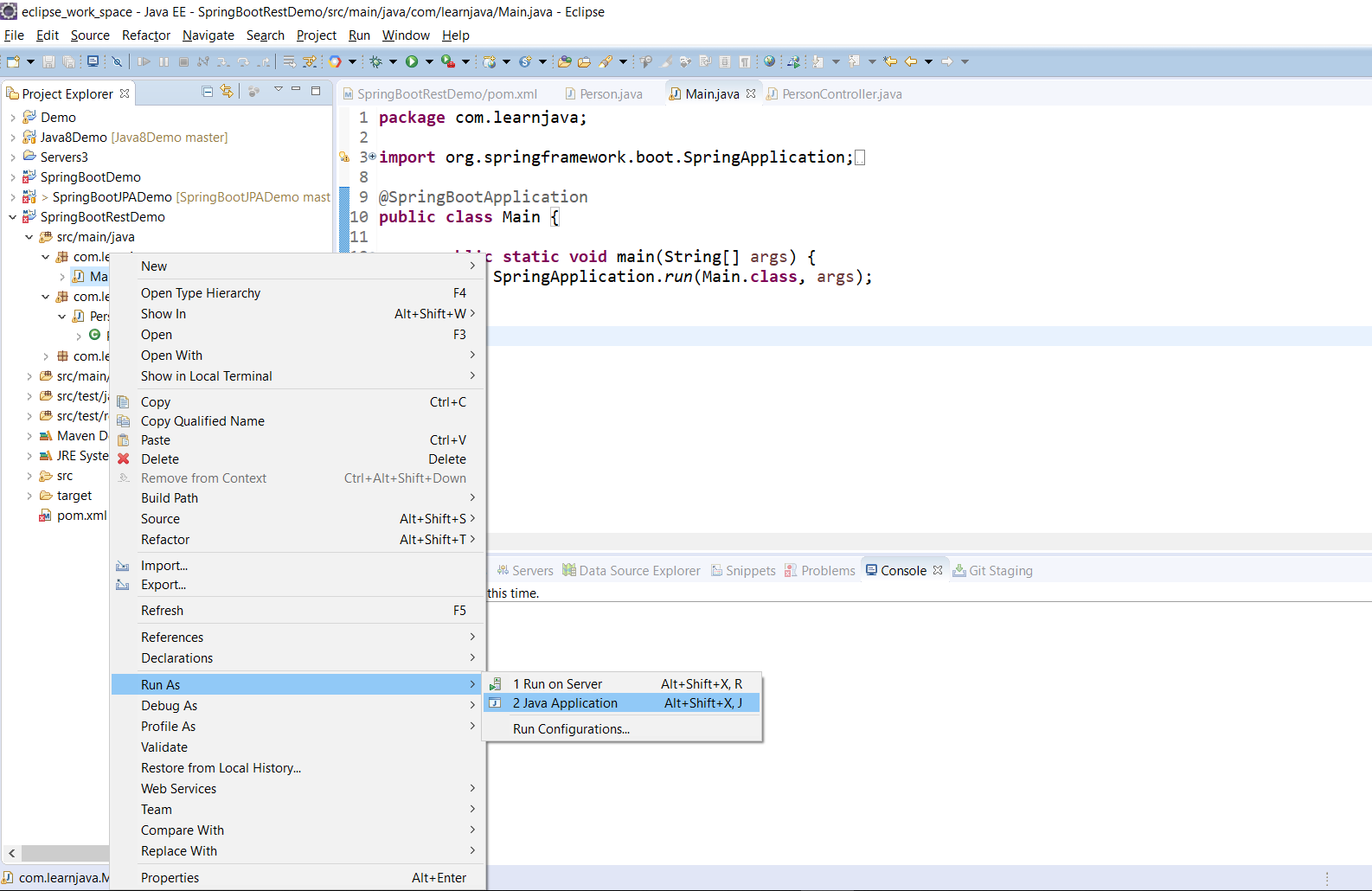Click the Open Web Browser globe icon
The width and height of the screenshot is (1372, 891).
tap(769, 61)
